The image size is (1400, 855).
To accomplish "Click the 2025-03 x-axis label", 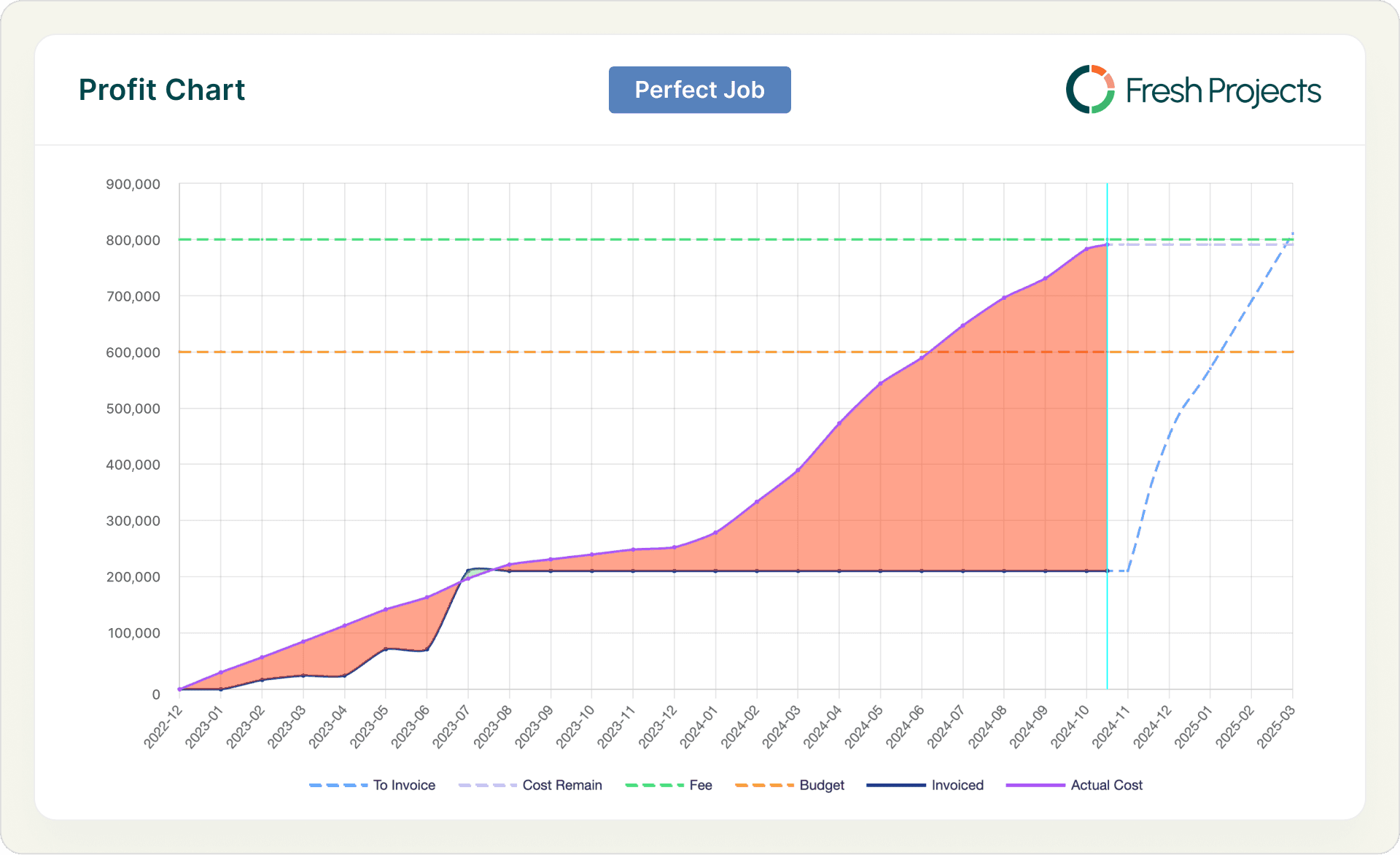I will (x=1277, y=726).
